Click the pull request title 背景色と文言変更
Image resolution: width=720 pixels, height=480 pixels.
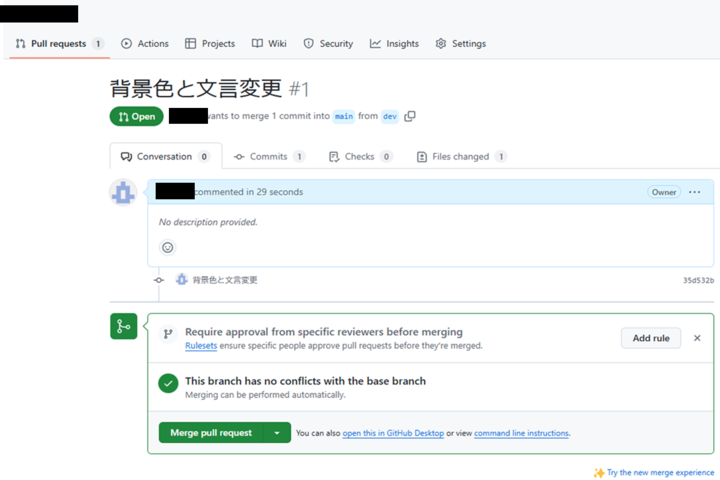point(196,88)
